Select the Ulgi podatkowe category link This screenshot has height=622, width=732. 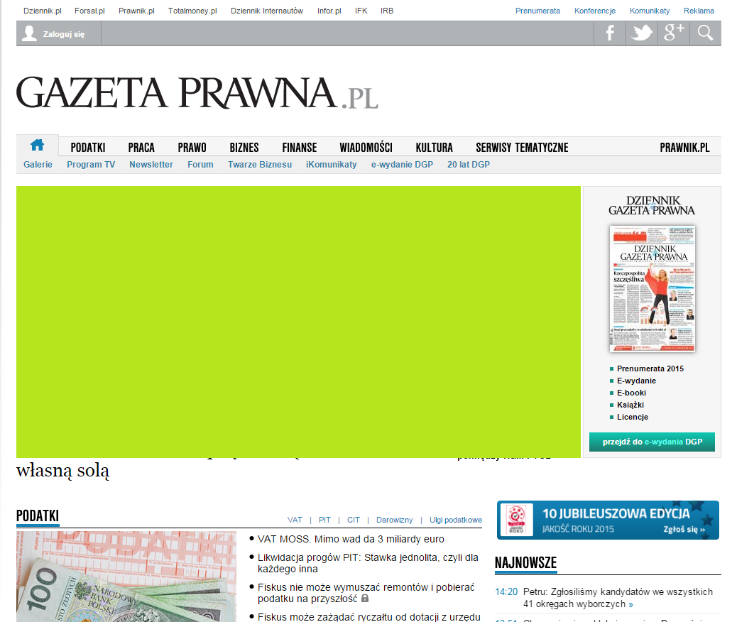point(456,520)
